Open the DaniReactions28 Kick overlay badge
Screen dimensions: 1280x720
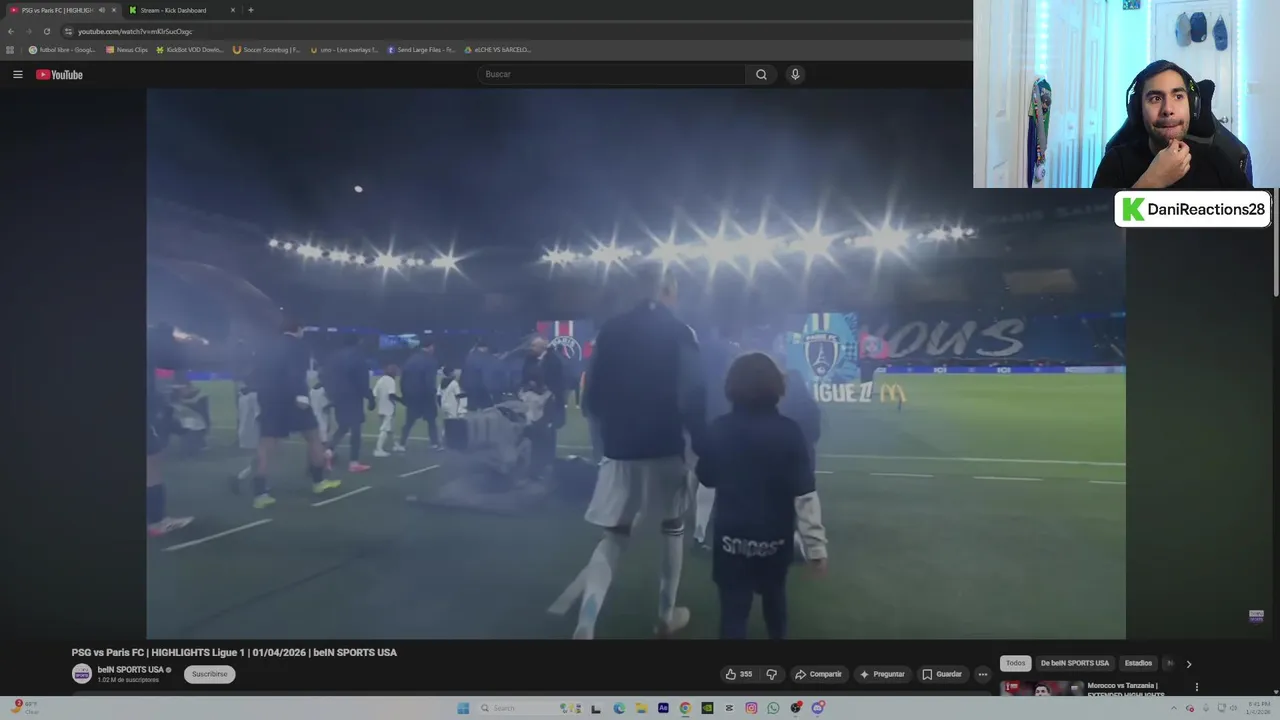1193,209
